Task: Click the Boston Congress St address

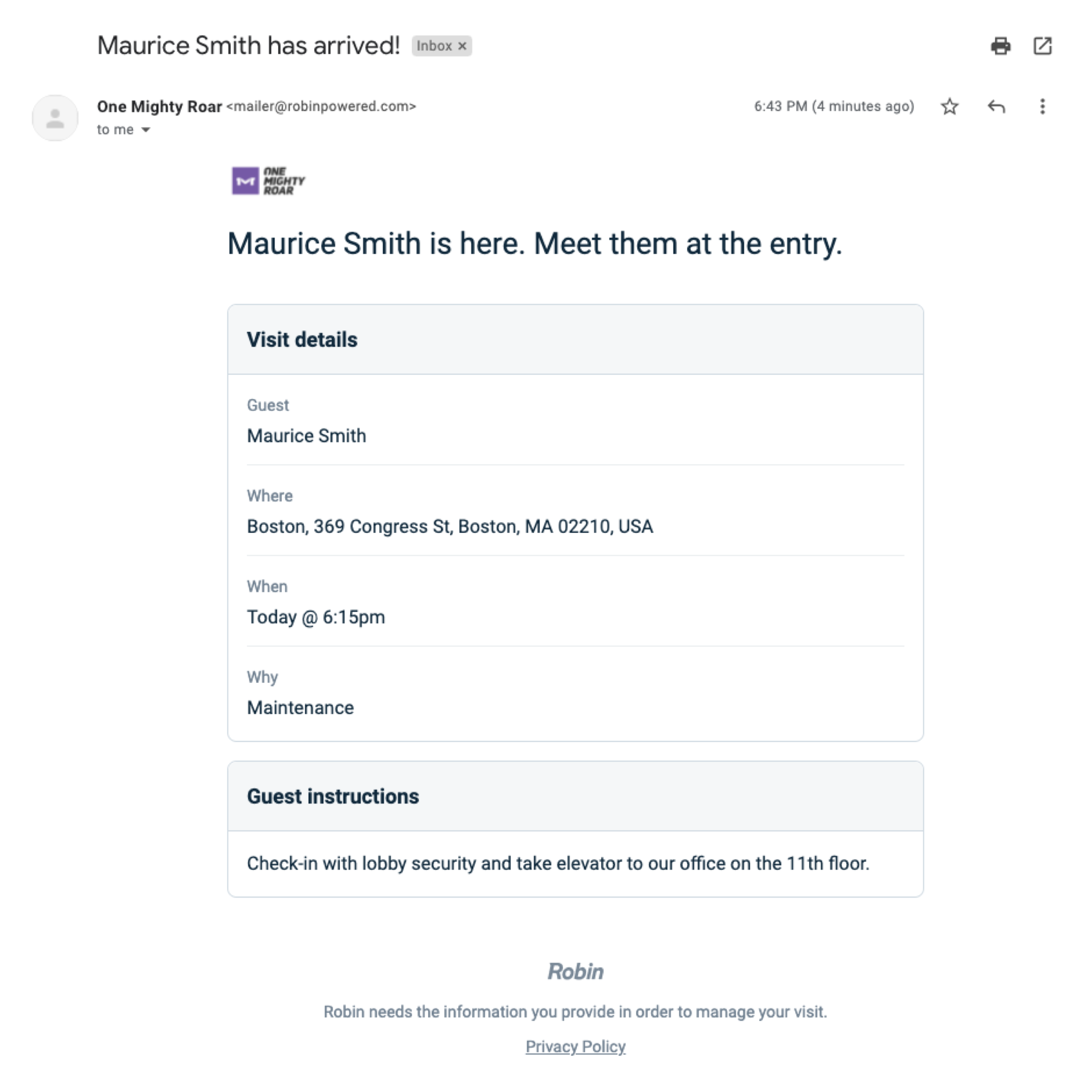Action: pos(450,527)
